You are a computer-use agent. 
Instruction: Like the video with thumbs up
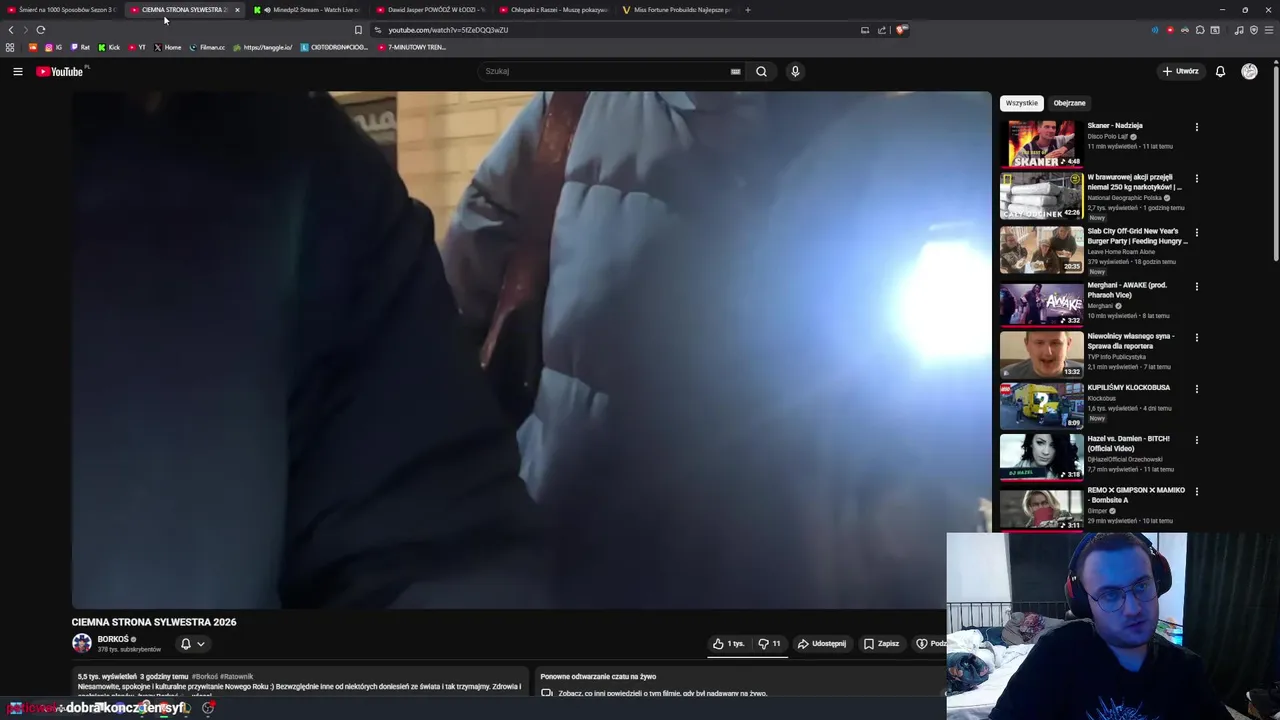click(x=729, y=644)
